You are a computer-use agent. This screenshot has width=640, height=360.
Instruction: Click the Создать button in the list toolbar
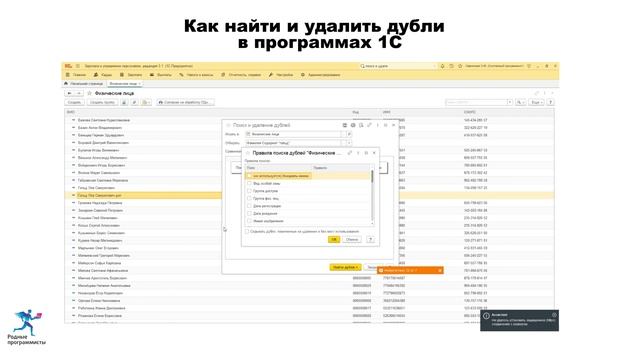[x=75, y=102]
